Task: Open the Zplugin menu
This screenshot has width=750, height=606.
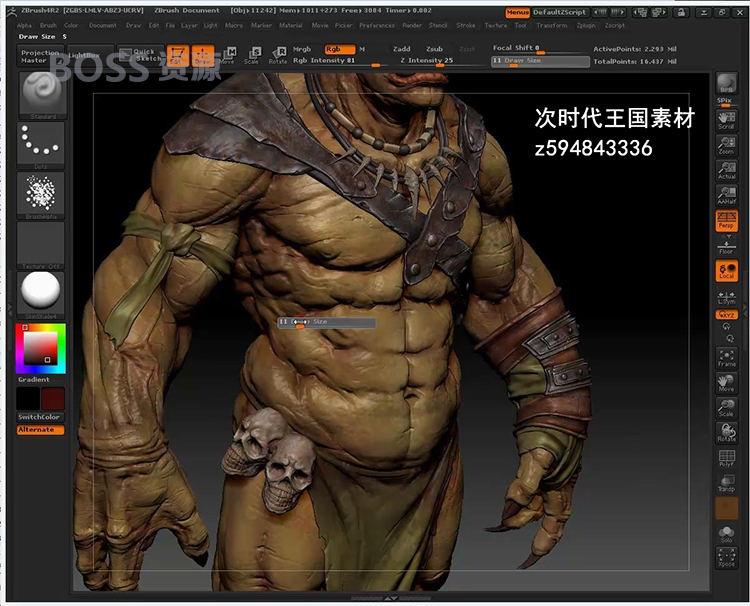Action: coord(586,26)
